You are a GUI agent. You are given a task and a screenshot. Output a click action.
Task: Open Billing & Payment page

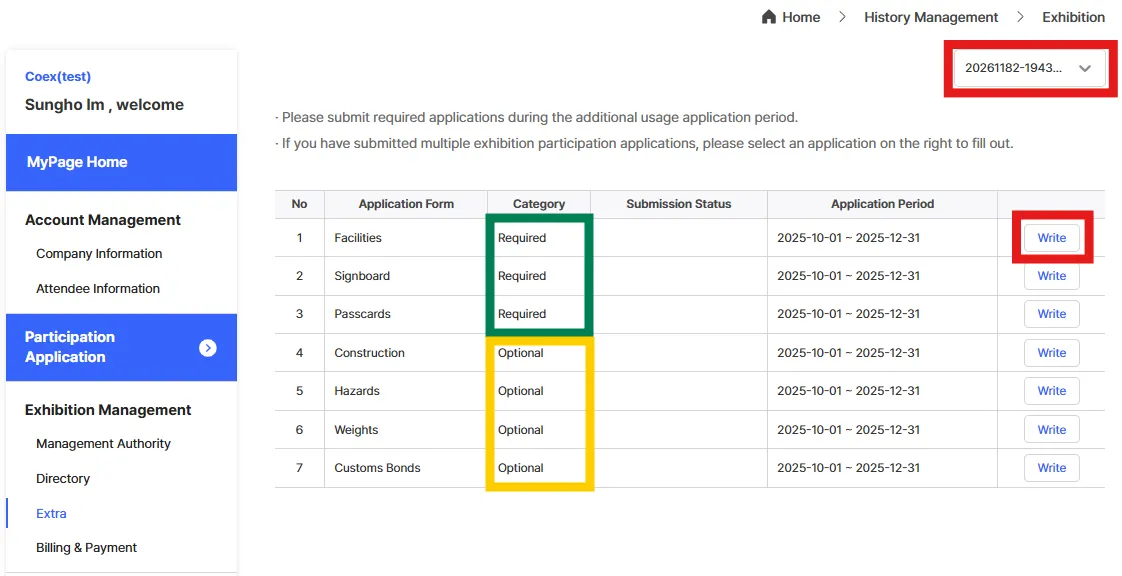point(86,548)
